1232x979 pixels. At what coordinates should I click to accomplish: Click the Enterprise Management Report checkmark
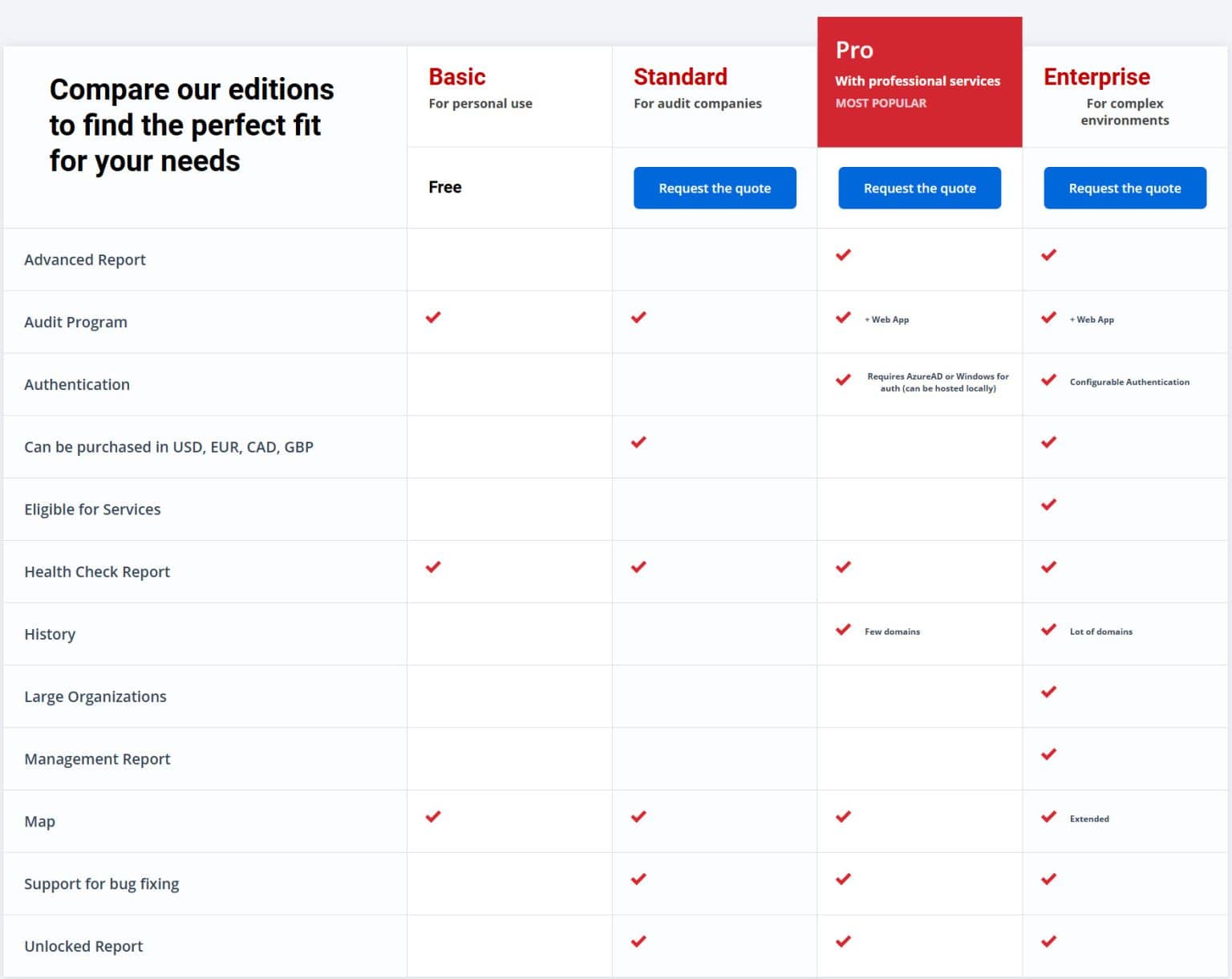pyautogui.click(x=1048, y=754)
